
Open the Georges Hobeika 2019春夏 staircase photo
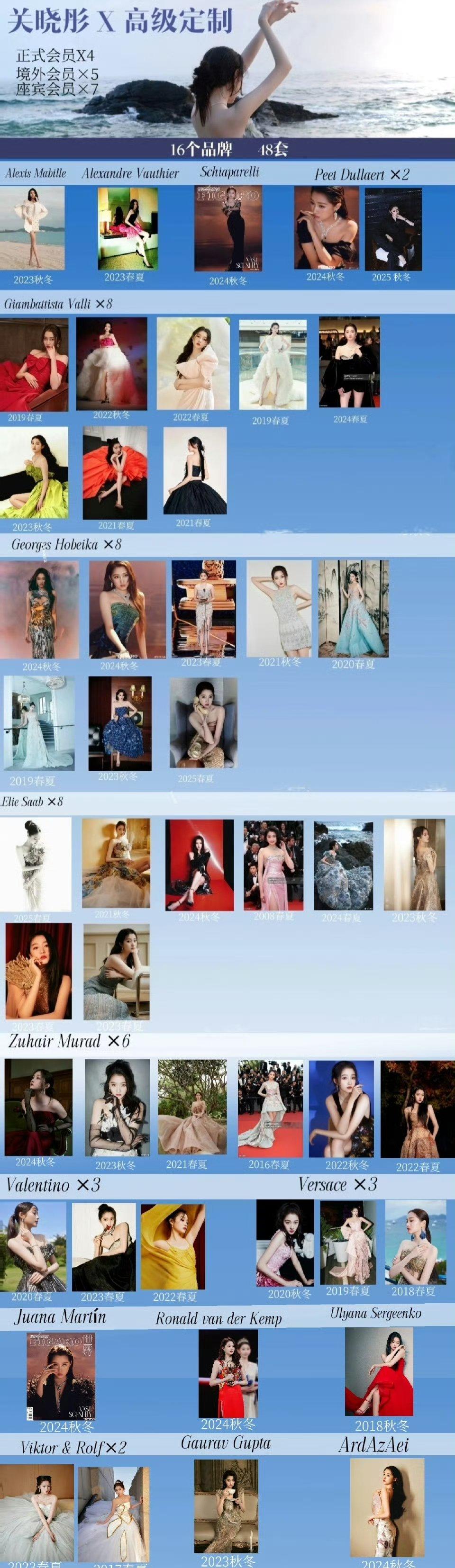(x=39, y=724)
